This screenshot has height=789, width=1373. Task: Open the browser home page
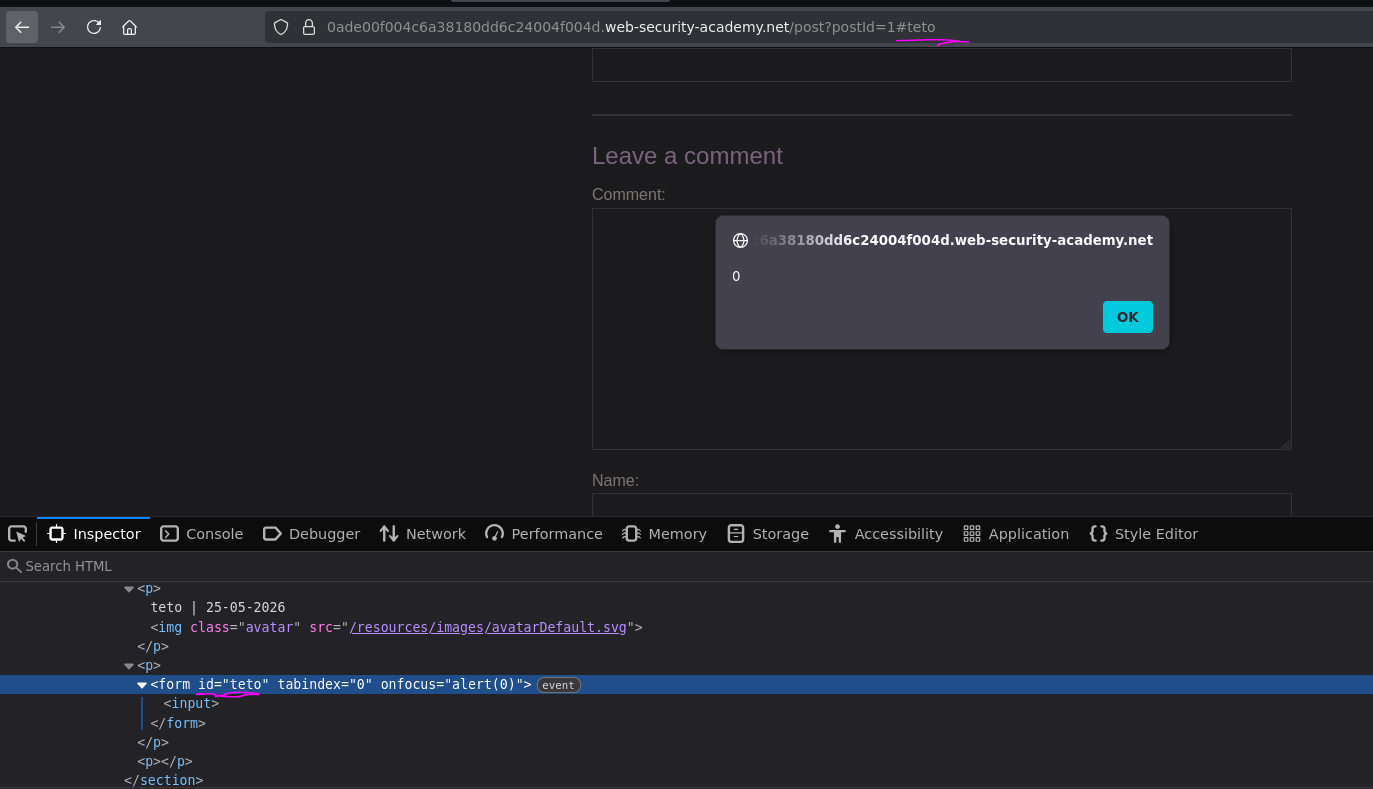[129, 27]
